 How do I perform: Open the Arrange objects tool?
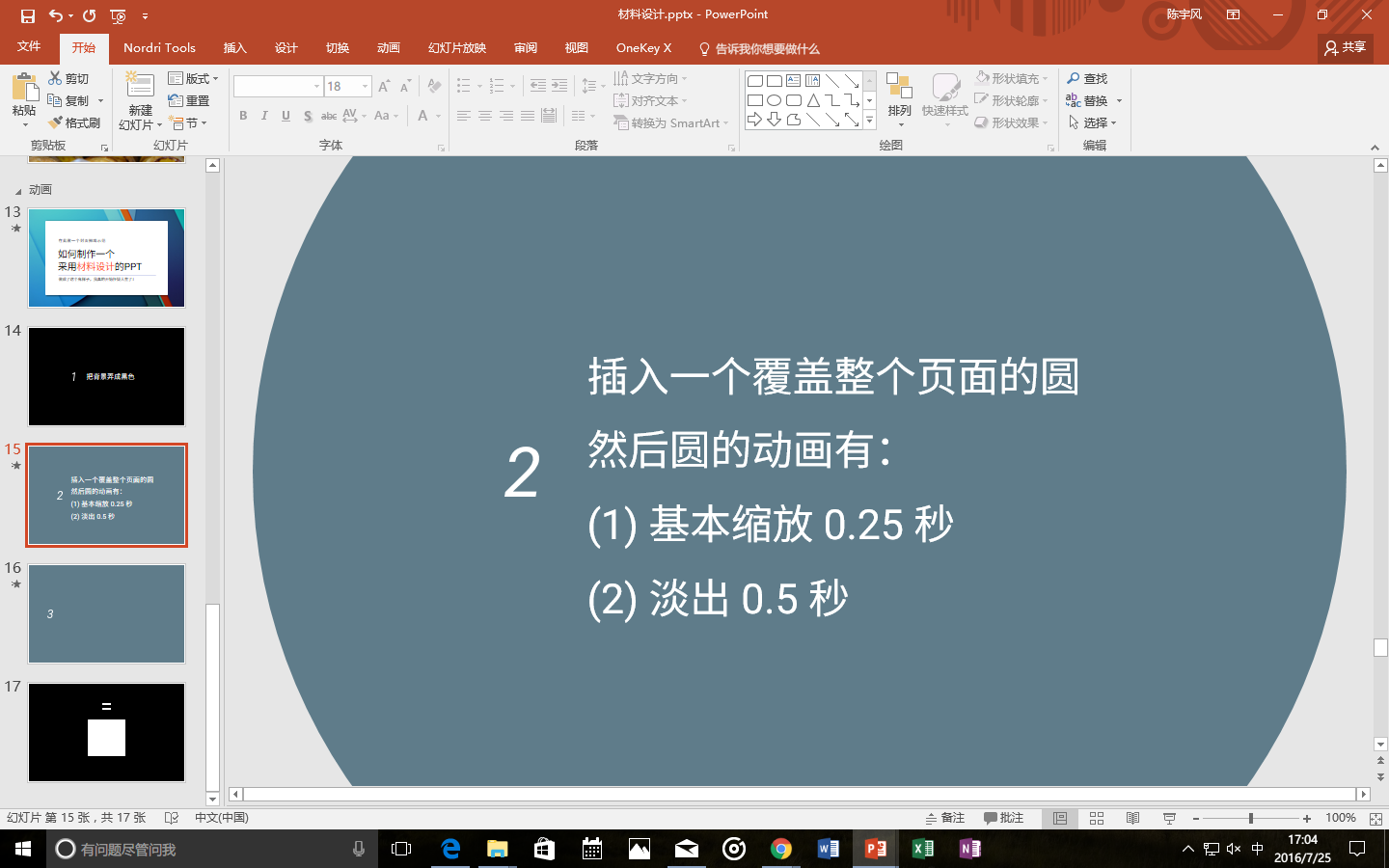tap(900, 101)
